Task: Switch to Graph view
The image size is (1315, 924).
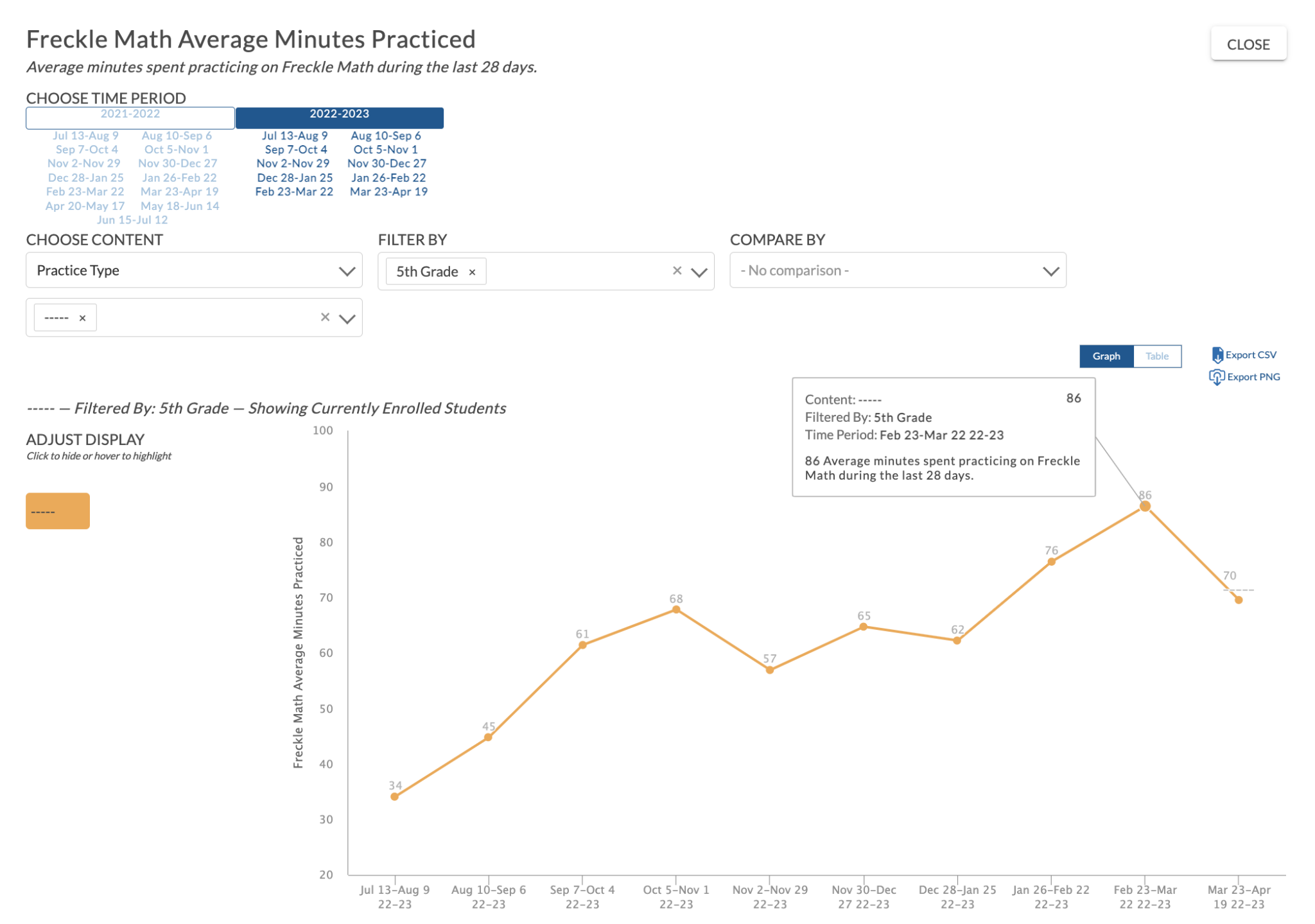Action: pos(1106,356)
